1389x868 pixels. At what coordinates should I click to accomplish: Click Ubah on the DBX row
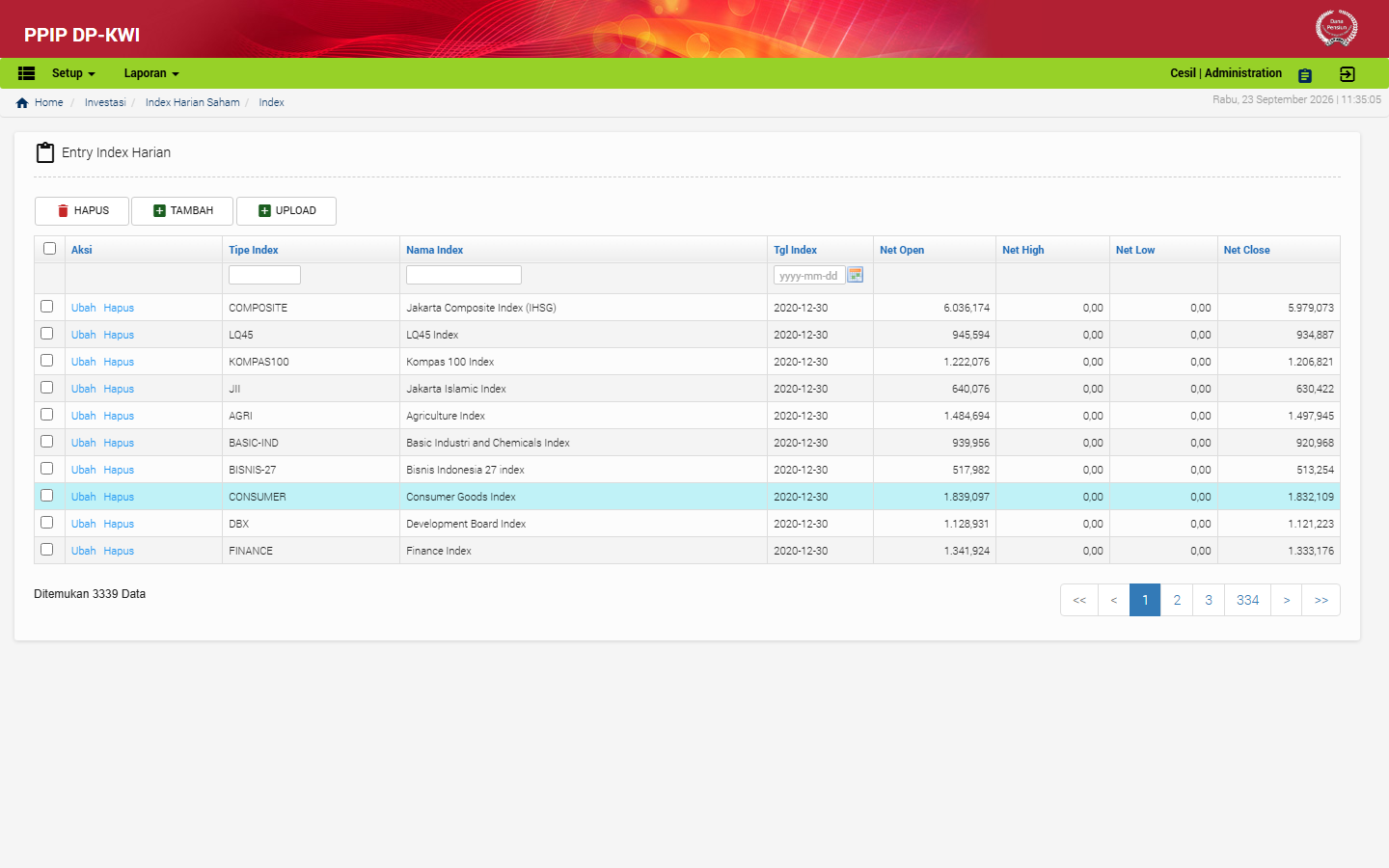pos(83,524)
